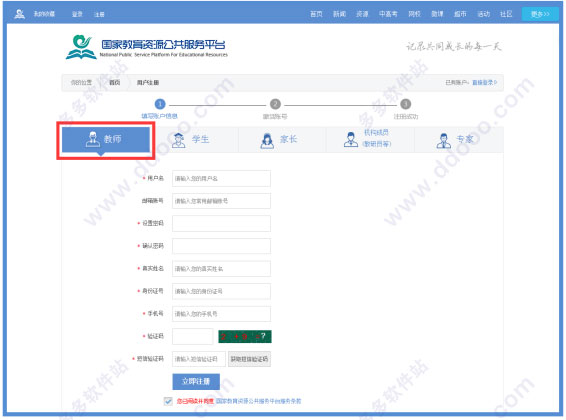
Task: Click the user avatar icon in the top bar
Action: click(x=19, y=14)
